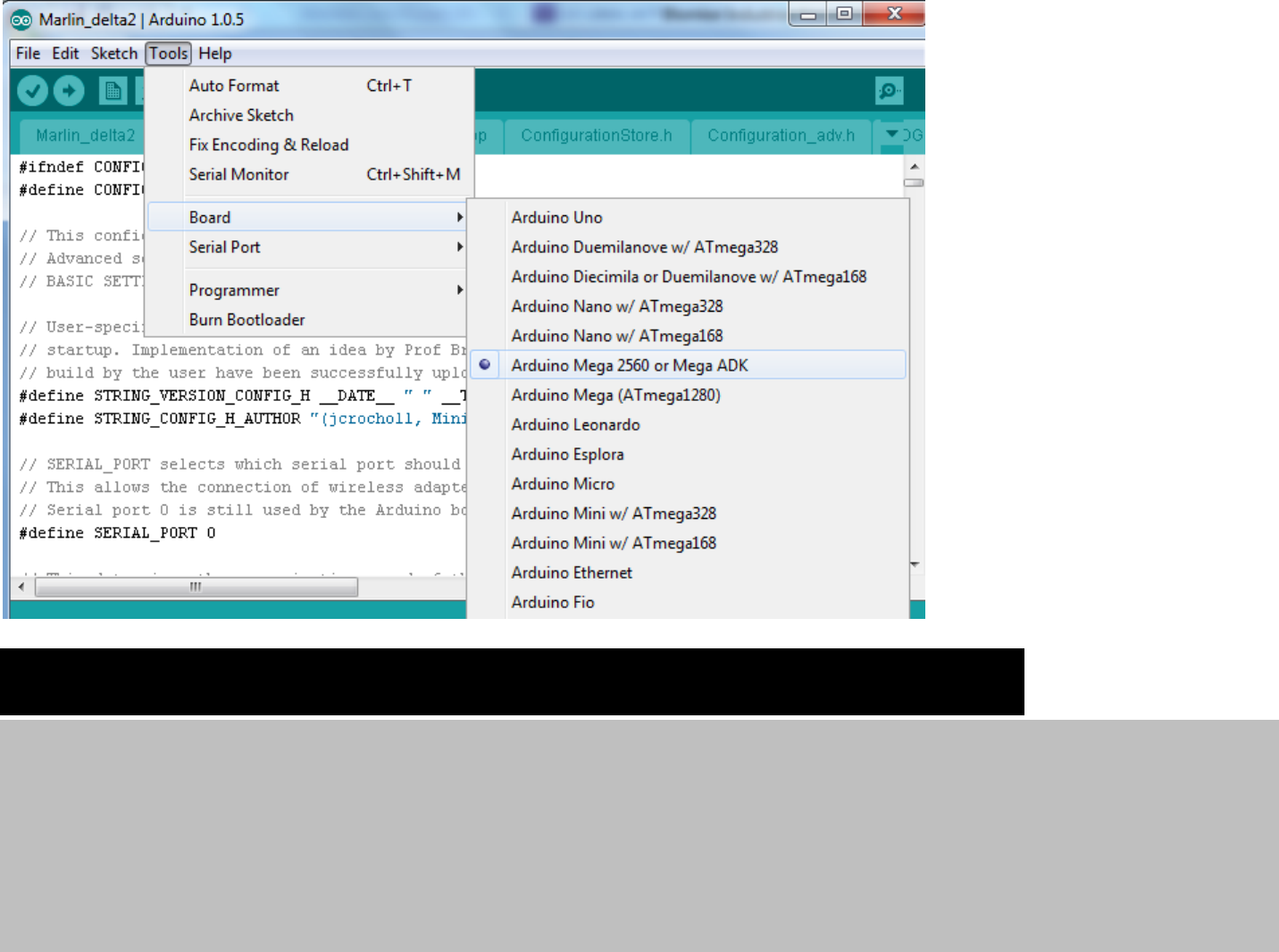Open the File menu

(x=28, y=54)
